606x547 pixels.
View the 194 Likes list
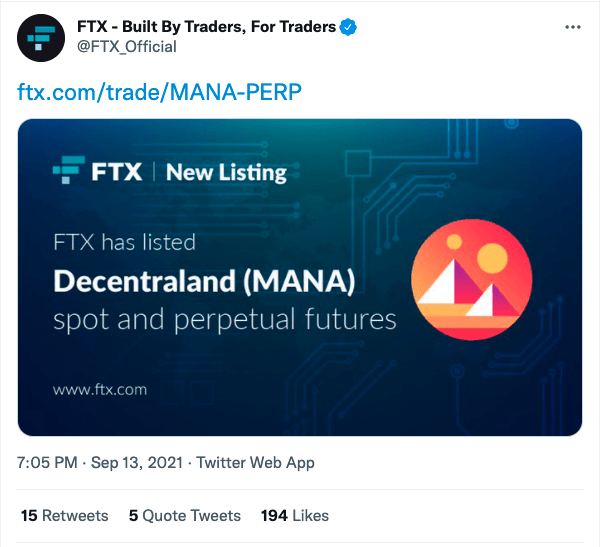[294, 516]
